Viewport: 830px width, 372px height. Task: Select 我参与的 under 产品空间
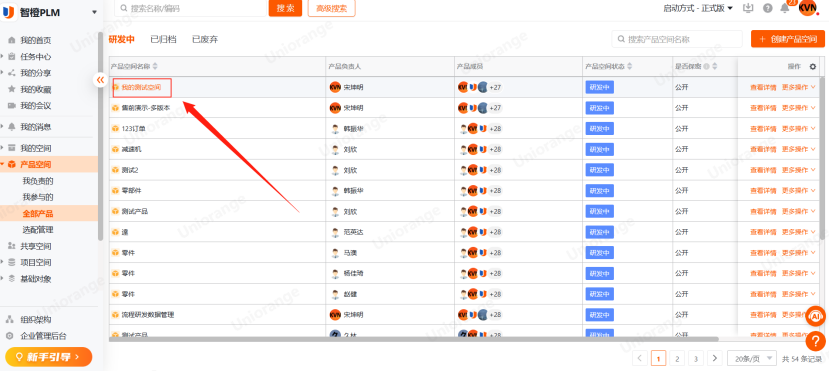tap(38, 197)
